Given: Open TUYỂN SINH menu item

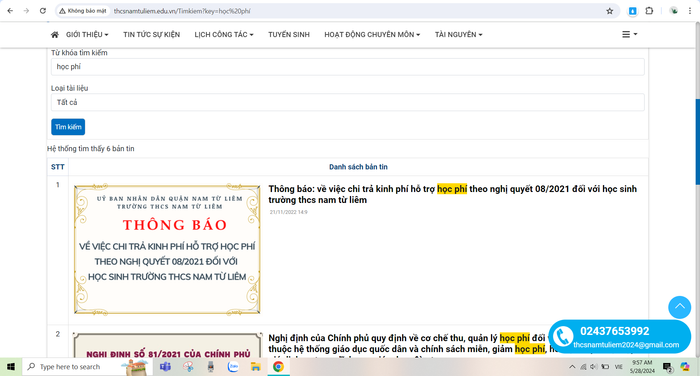Looking at the screenshot, I should 289,34.
